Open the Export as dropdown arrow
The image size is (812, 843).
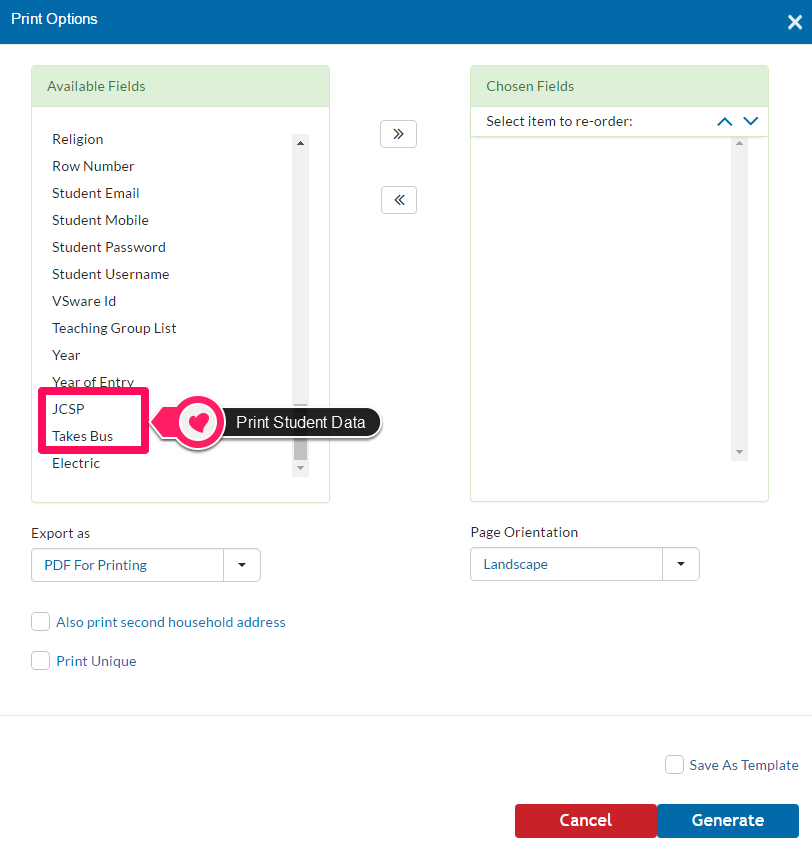(242, 565)
